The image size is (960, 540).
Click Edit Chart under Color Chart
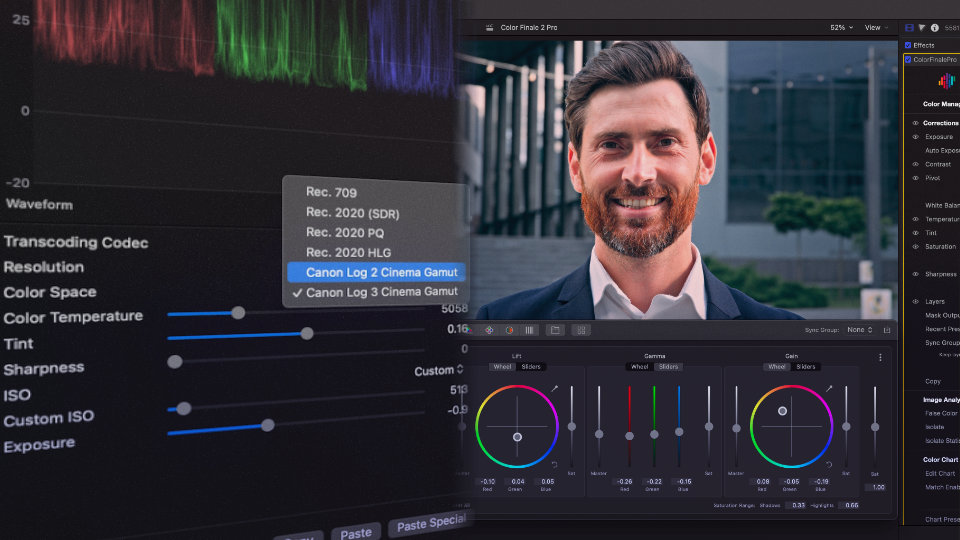[x=940, y=473]
